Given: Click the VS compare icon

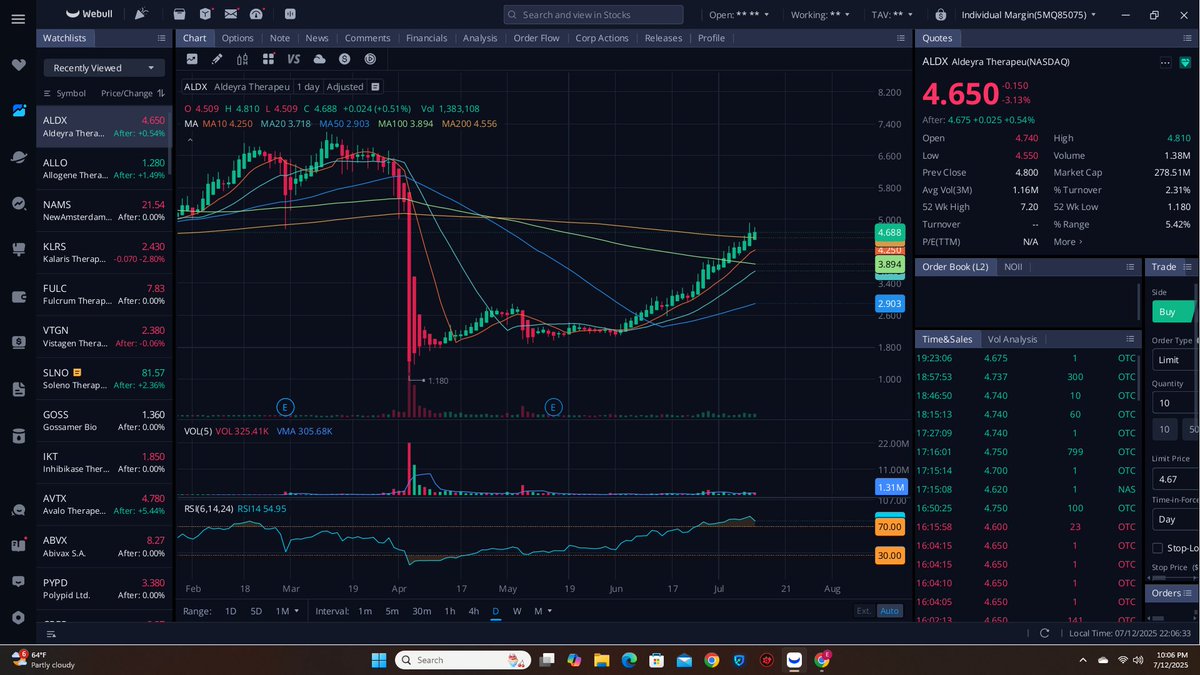Looking at the screenshot, I should pos(294,60).
